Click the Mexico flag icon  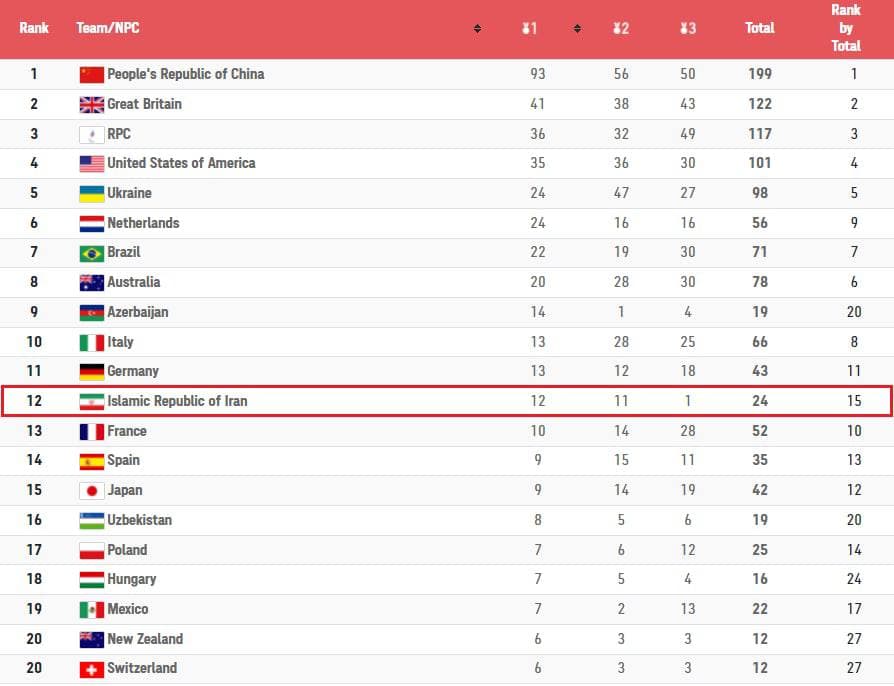[x=92, y=610]
